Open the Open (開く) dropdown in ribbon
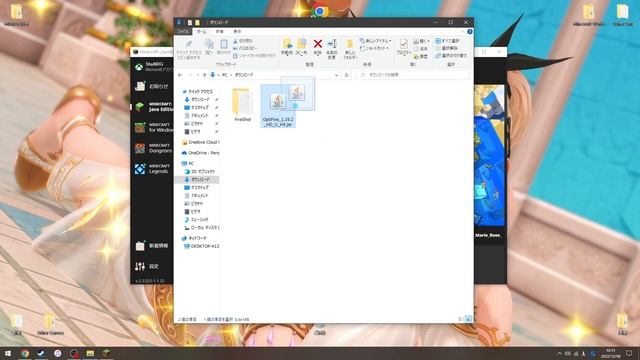 pyautogui.click(x=421, y=41)
